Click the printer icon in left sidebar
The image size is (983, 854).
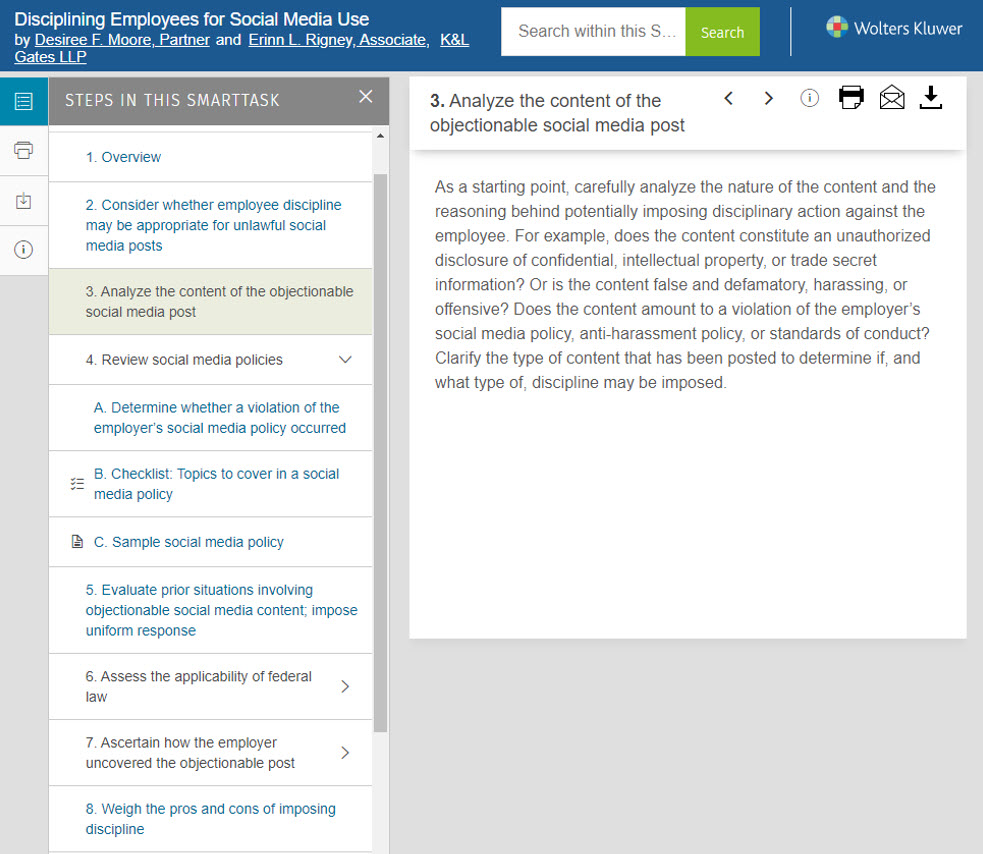tap(24, 151)
